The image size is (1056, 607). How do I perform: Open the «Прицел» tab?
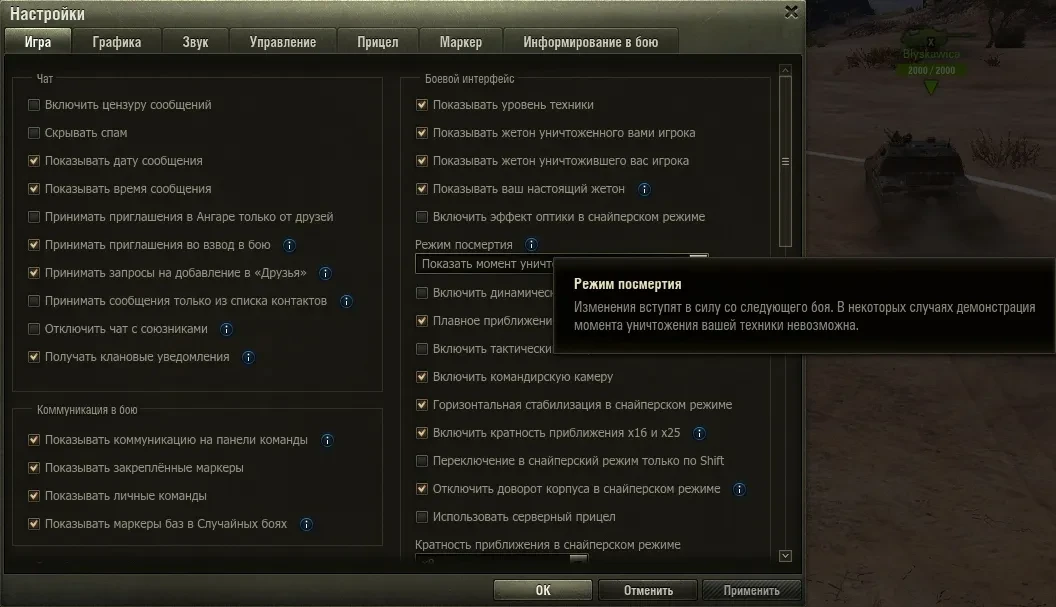point(378,42)
